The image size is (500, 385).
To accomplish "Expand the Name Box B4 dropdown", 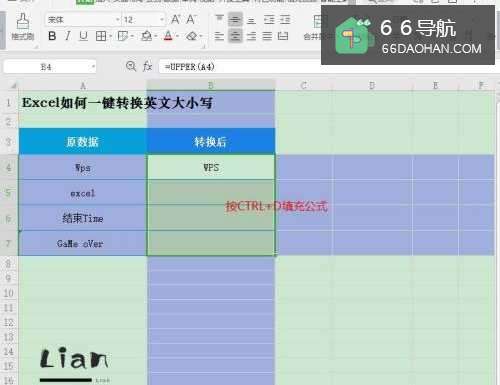I will tap(93, 67).
